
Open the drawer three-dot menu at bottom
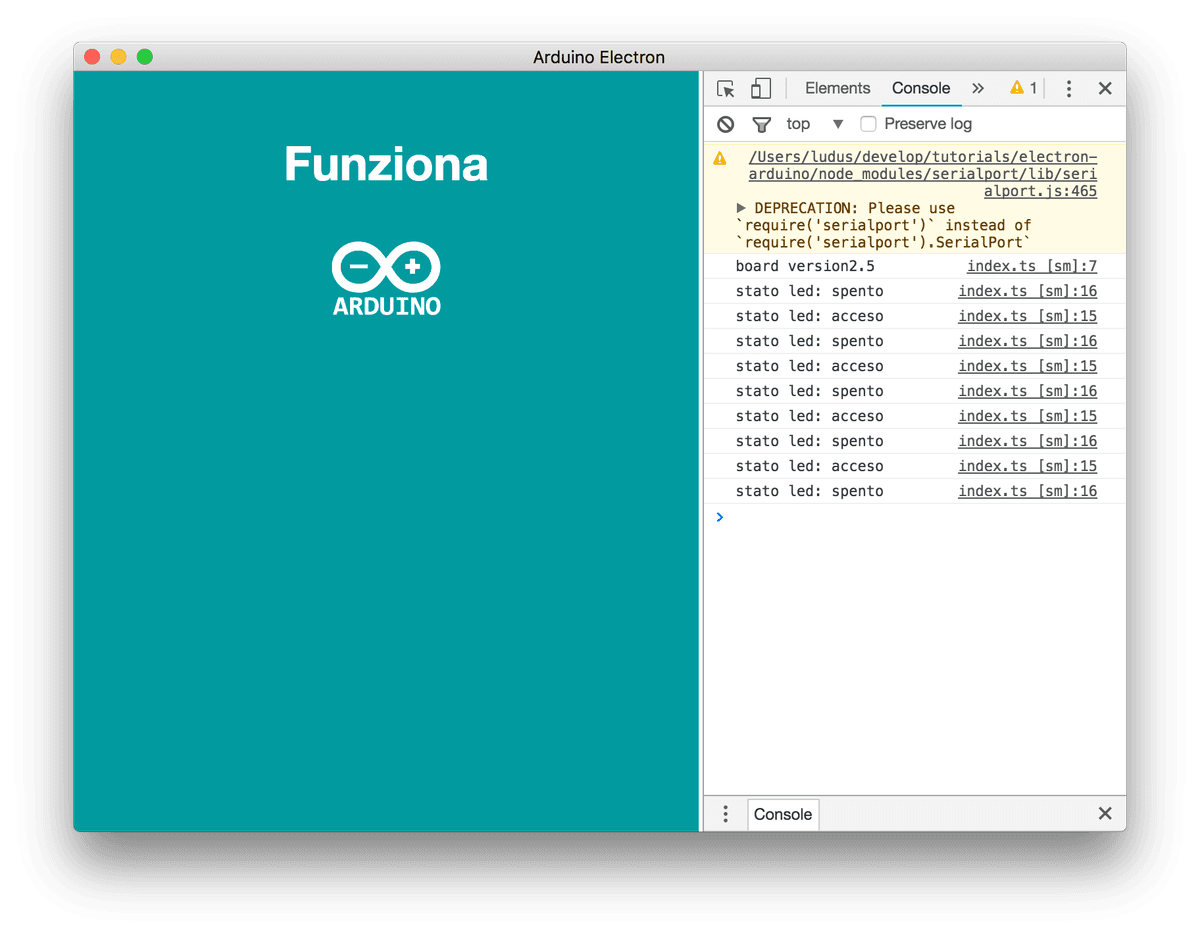(x=726, y=814)
